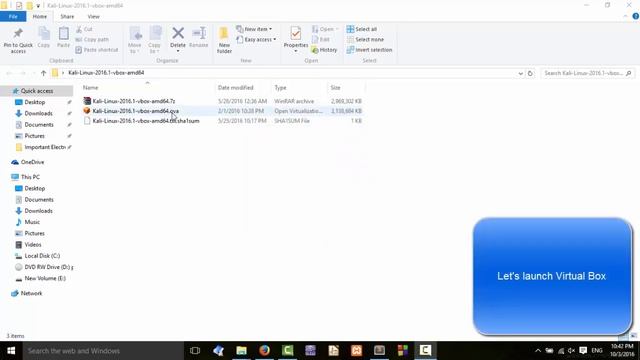640x360 pixels.
Task: Open OneDrive in navigation pane
Action: tap(32, 162)
